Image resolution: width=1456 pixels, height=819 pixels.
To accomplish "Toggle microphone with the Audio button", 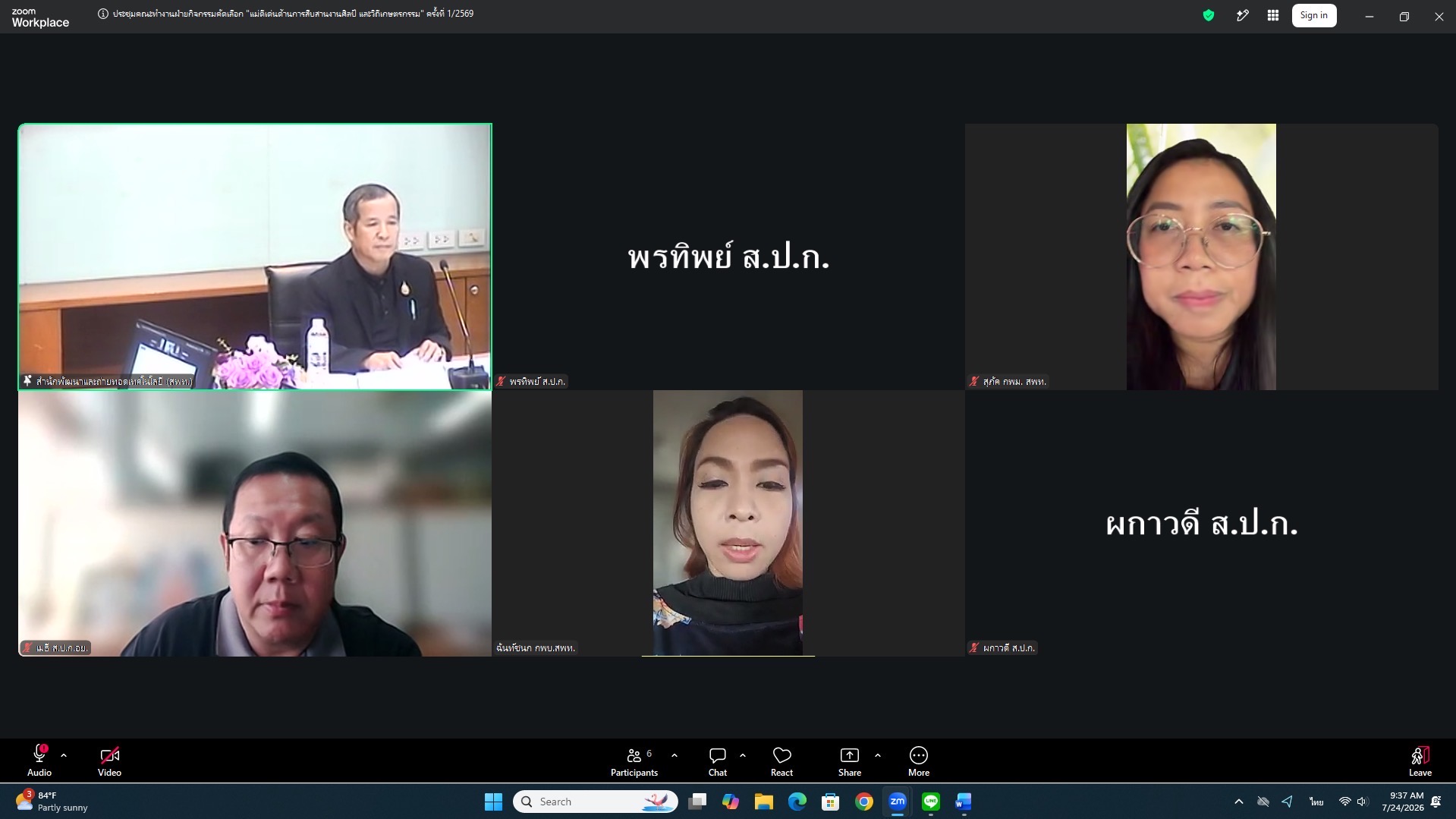I will pos(39,761).
